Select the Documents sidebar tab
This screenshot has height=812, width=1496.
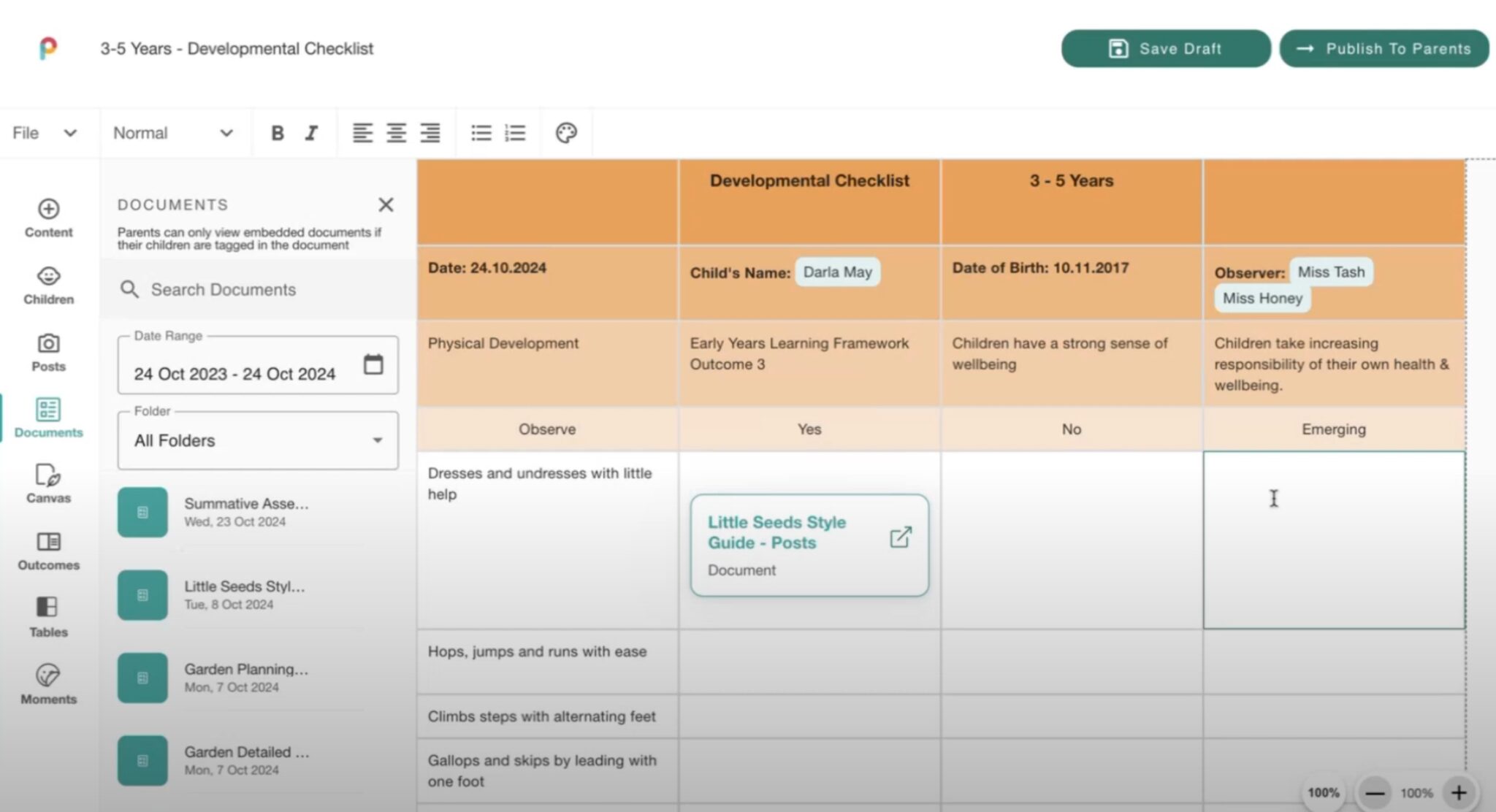click(x=47, y=418)
